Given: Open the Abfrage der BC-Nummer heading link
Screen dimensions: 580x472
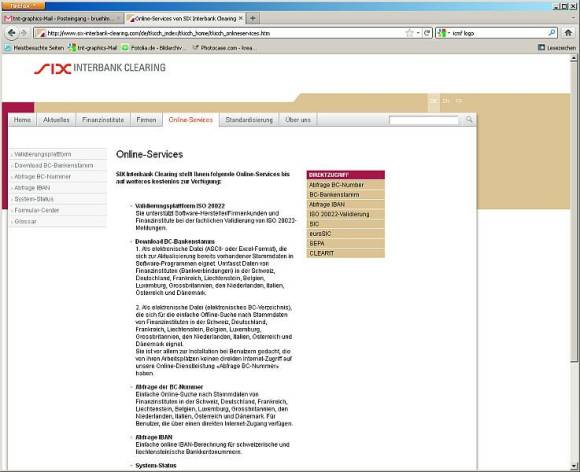Looking at the screenshot, I should point(169,387).
